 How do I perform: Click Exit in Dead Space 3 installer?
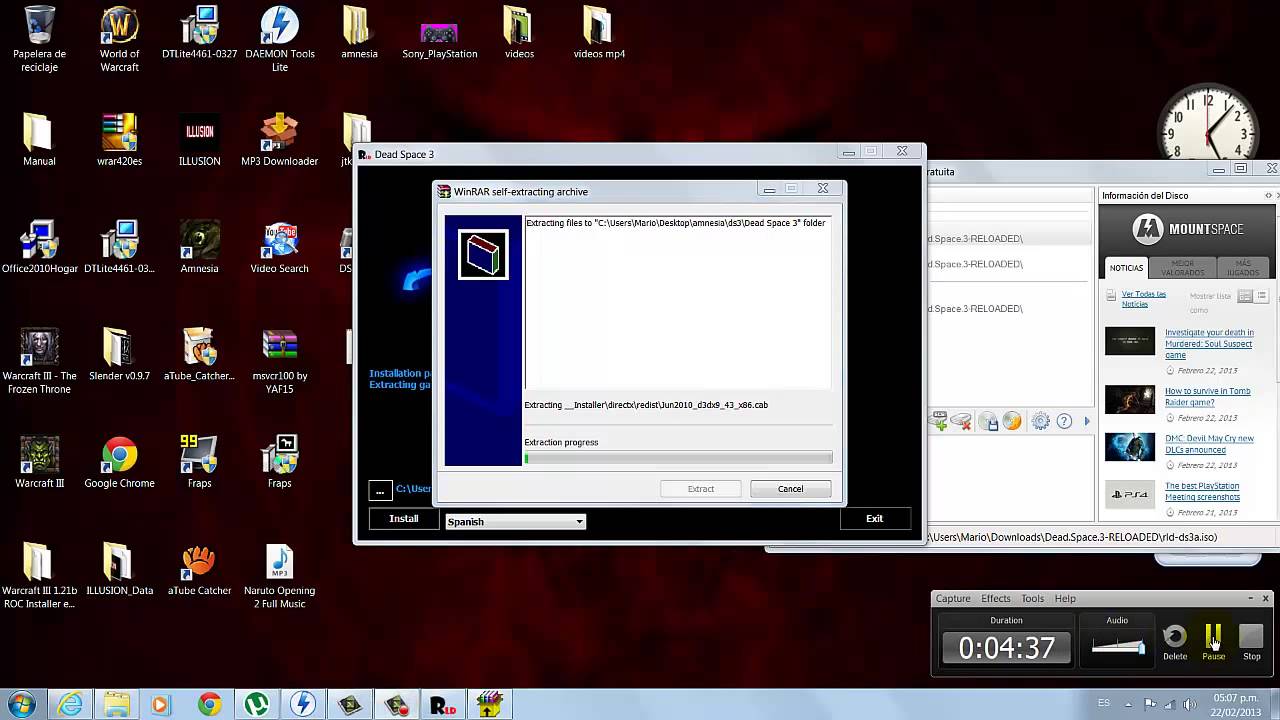click(x=875, y=519)
